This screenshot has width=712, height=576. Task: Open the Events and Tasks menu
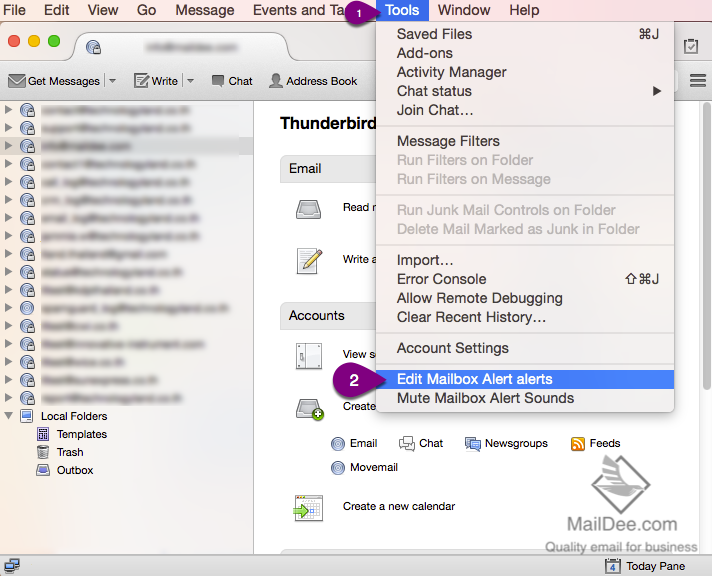[300, 10]
